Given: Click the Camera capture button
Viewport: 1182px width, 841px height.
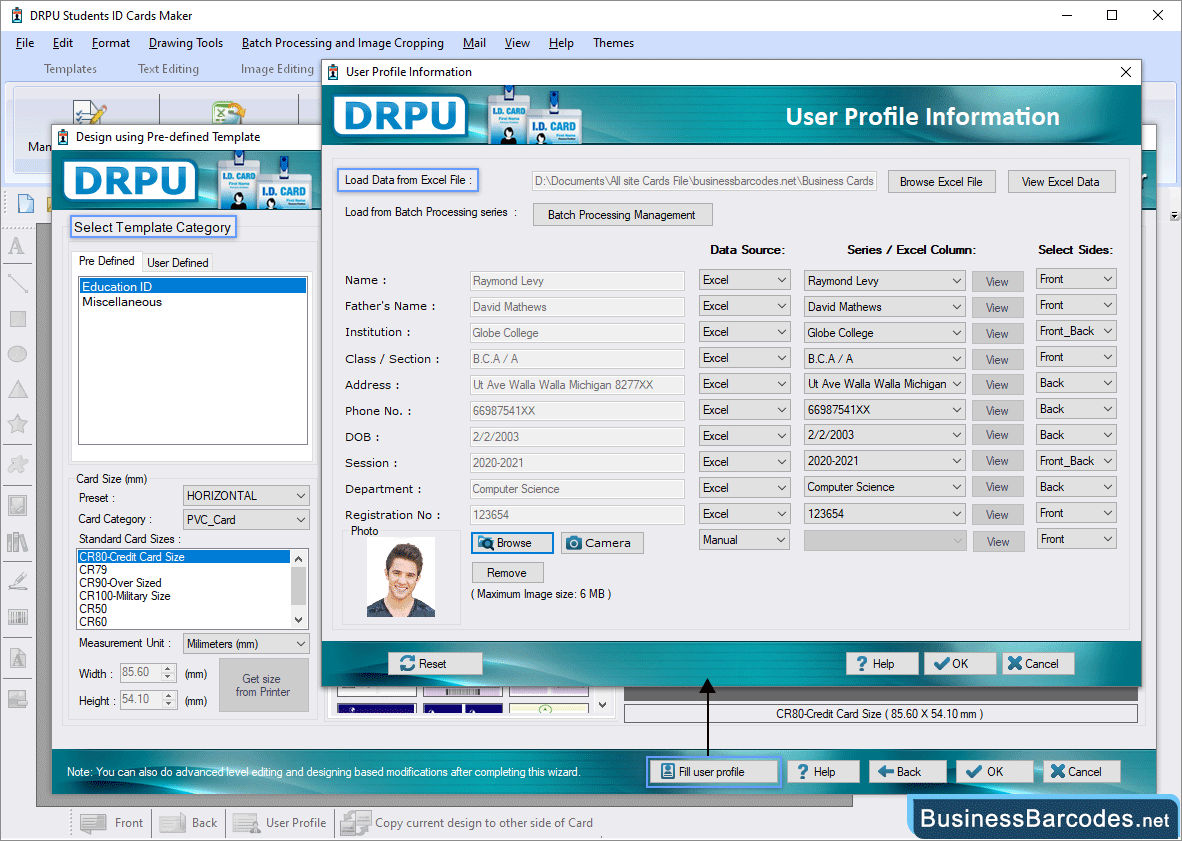Looking at the screenshot, I should point(602,543).
